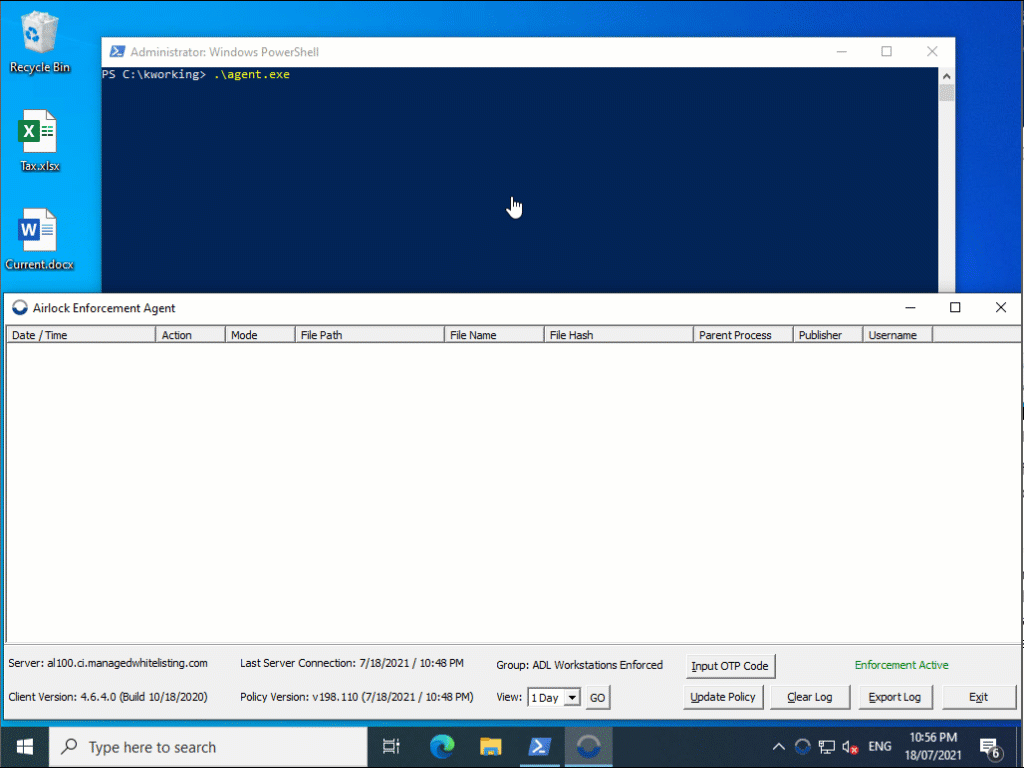
Task: Show hidden system tray icons
Action: pos(778,746)
